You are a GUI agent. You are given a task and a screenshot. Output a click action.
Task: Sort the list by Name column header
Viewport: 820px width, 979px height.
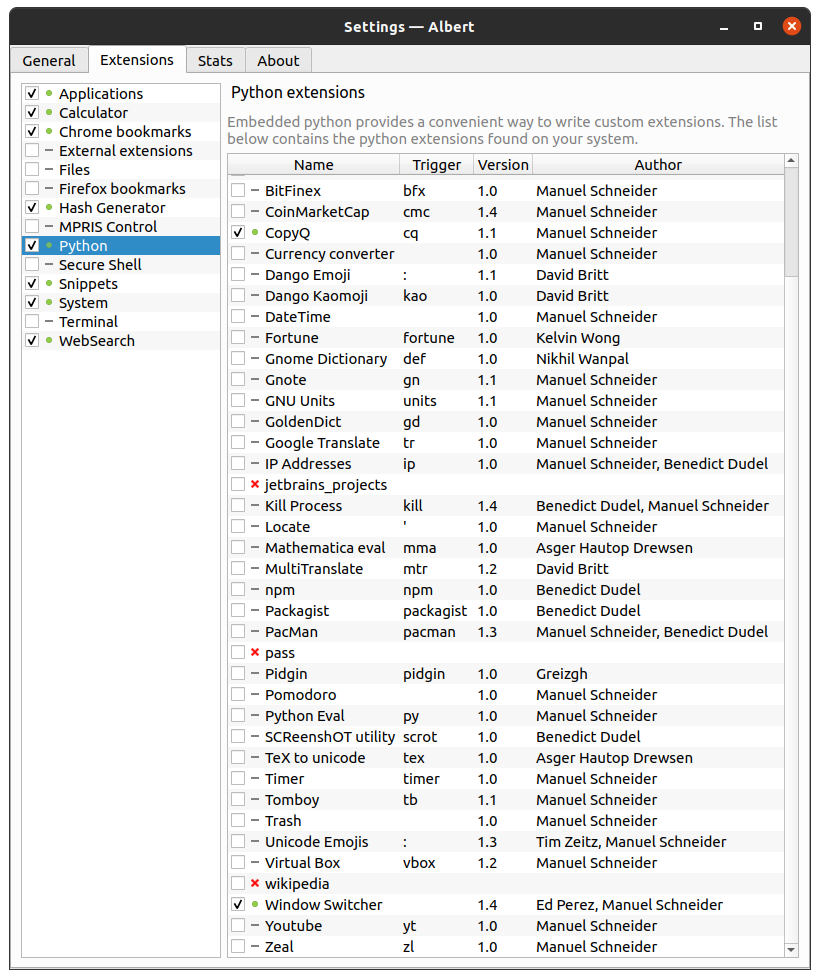(314, 165)
